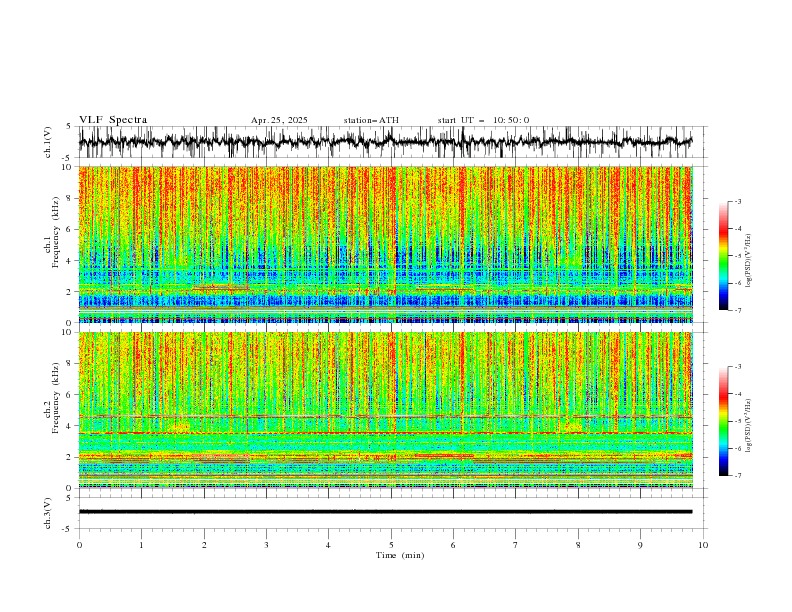
Task: Click the "4" kHz tick of ch.1 spectrogram
Action: click(x=70, y=261)
